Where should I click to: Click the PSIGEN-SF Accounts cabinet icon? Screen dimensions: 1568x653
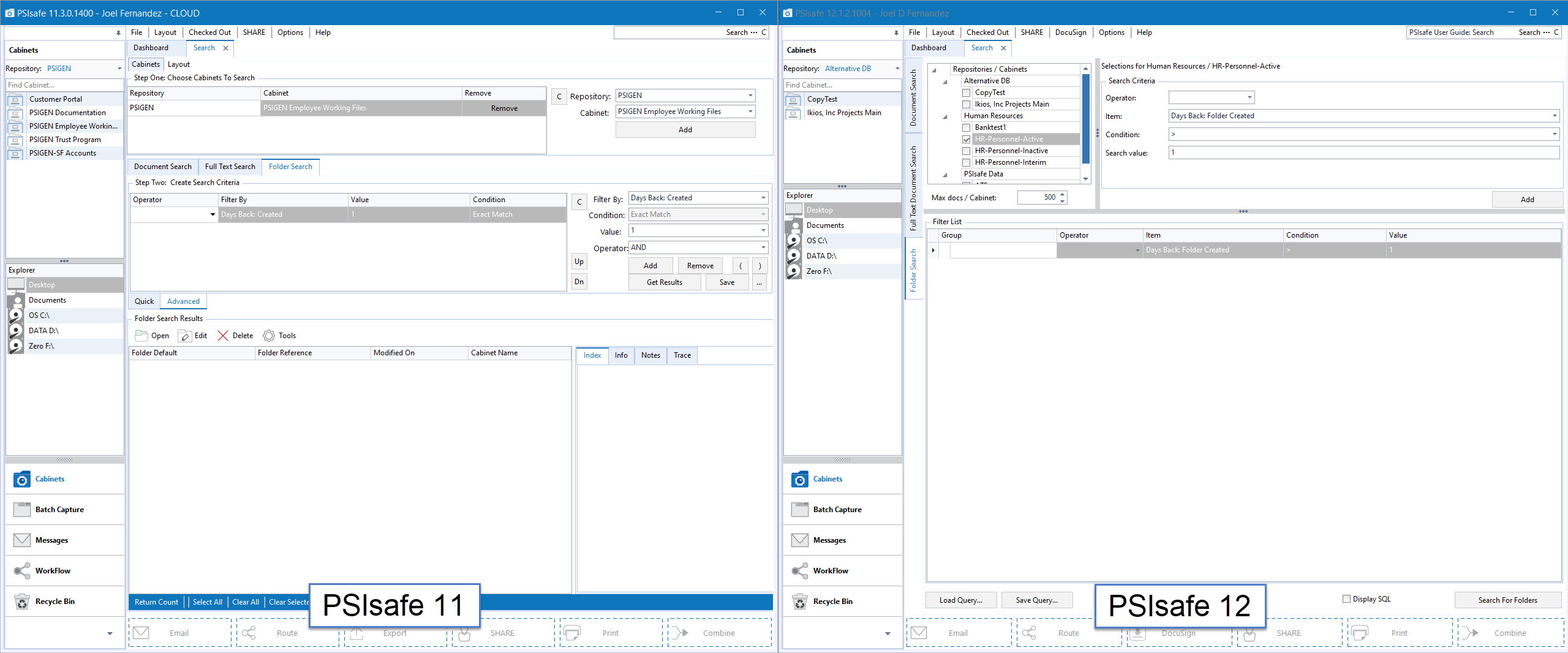pyautogui.click(x=16, y=153)
